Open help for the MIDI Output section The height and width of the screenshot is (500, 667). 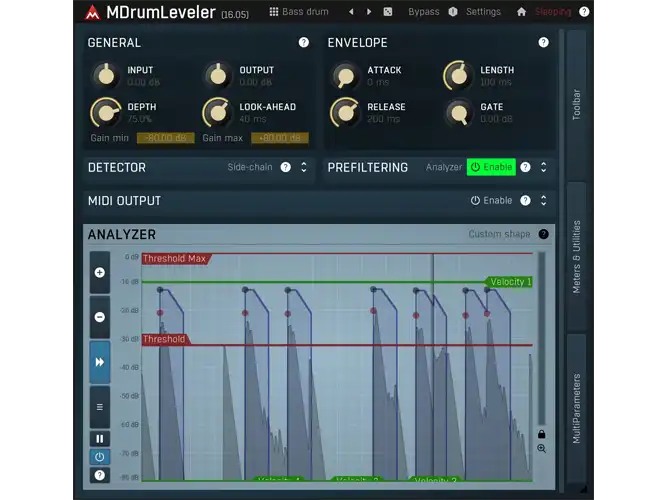525,200
